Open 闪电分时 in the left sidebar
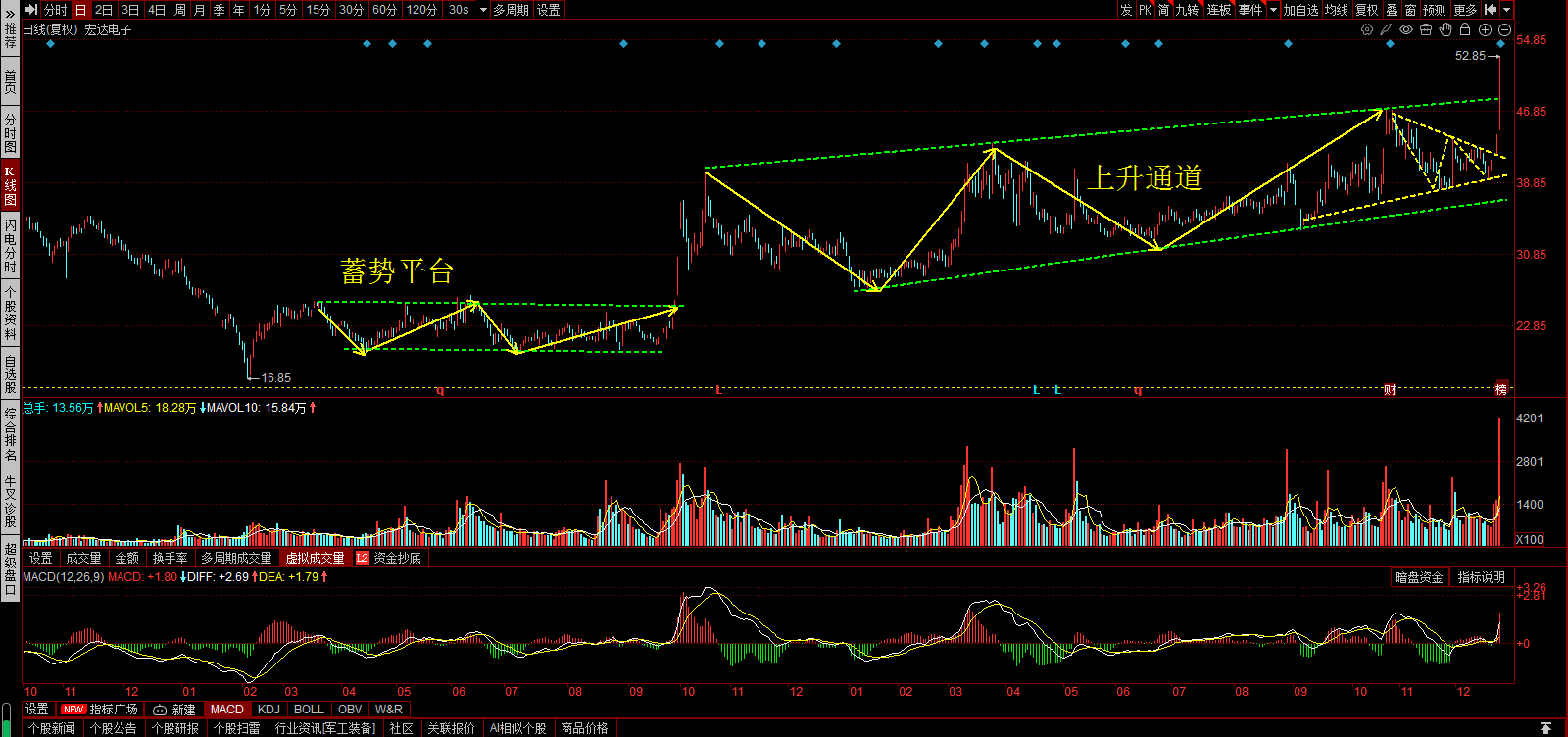The image size is (1568, 737). coord(10,246)
